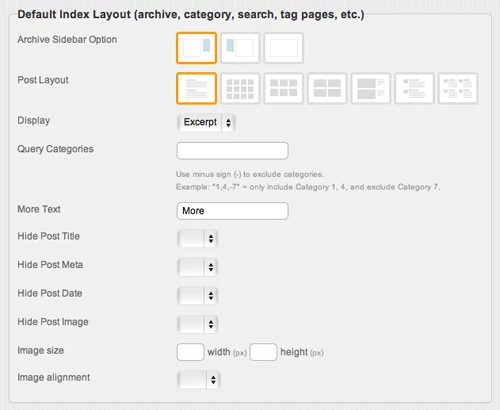This screenshot has height=410, width=500.
Task: Choose the no-sidebar archive layout icon
Action: click(x=284, y=48)
